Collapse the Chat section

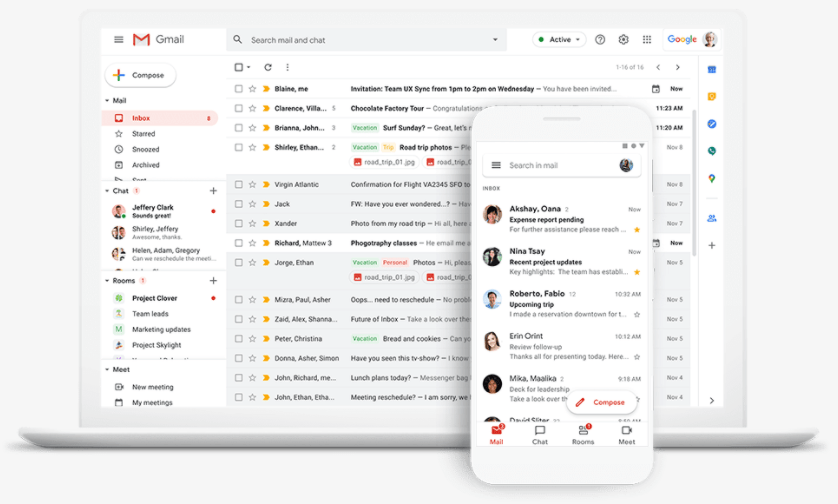pyautogui.click(x=107, y=191)
